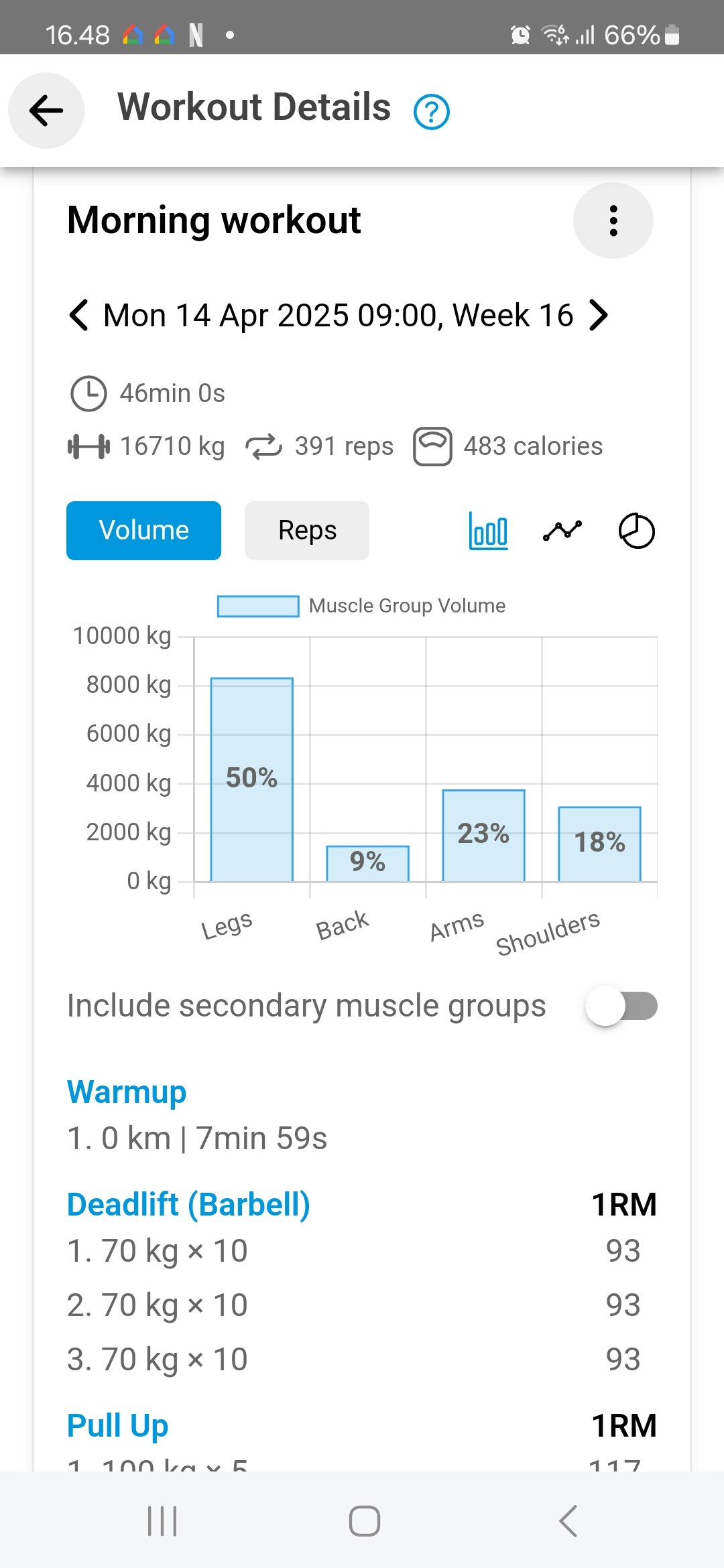
Task: Toggle the Muscle Group Volume legend box
Action: (x=258, y=606)
